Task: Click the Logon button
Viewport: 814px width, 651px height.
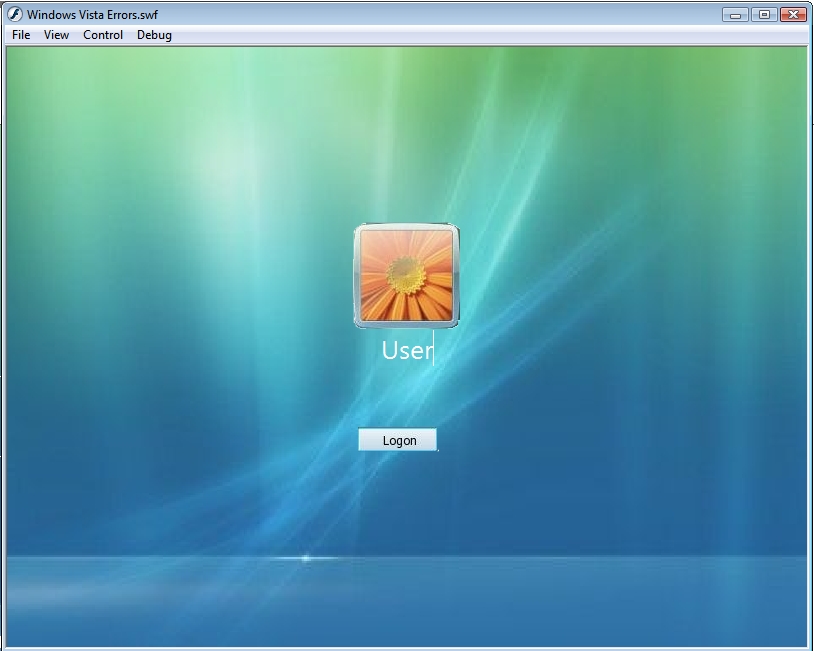Action: pyautogui.click(x=398, y=440)
